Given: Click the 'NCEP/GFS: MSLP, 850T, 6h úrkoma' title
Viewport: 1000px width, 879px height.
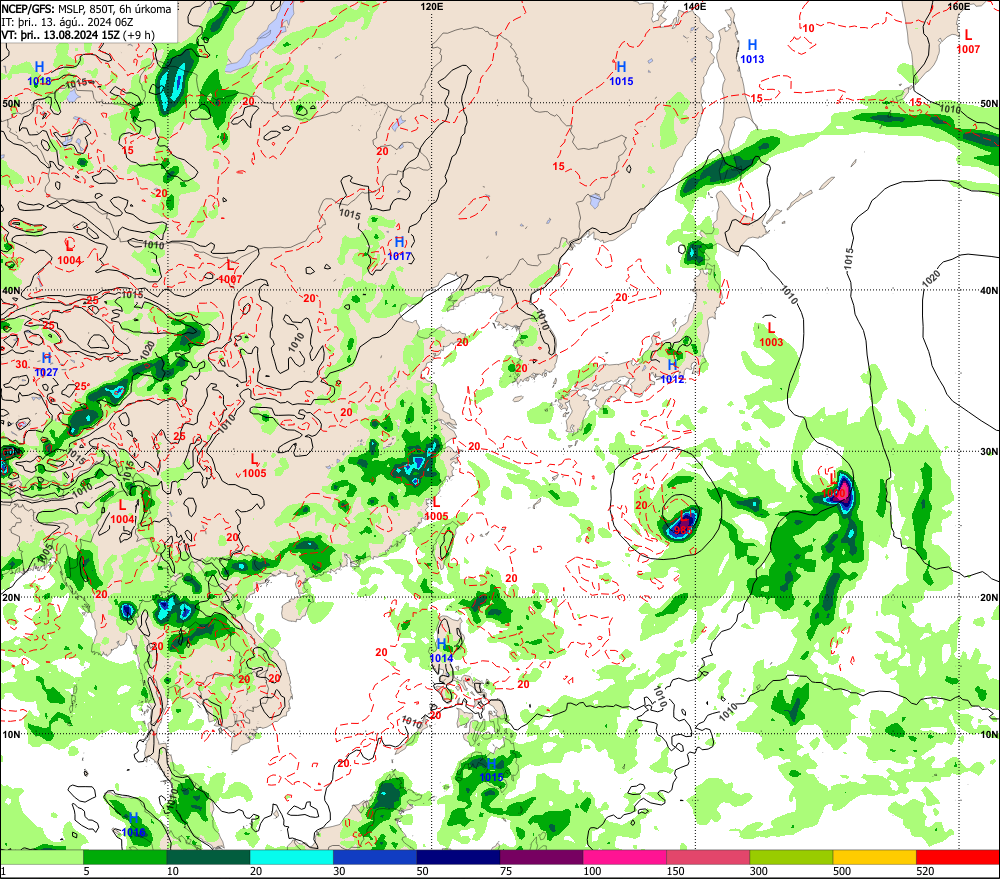Looking at the screenshot, I should 86,9.
